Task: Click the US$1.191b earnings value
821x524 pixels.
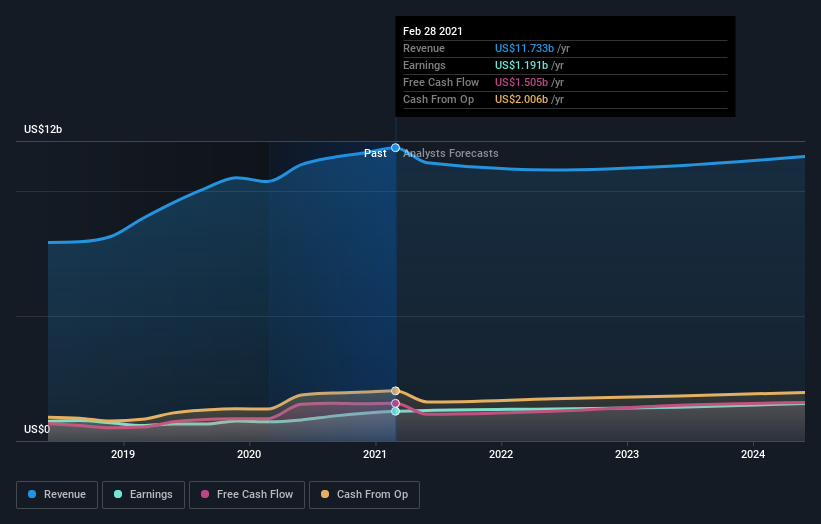Action: tap(522, 65)
